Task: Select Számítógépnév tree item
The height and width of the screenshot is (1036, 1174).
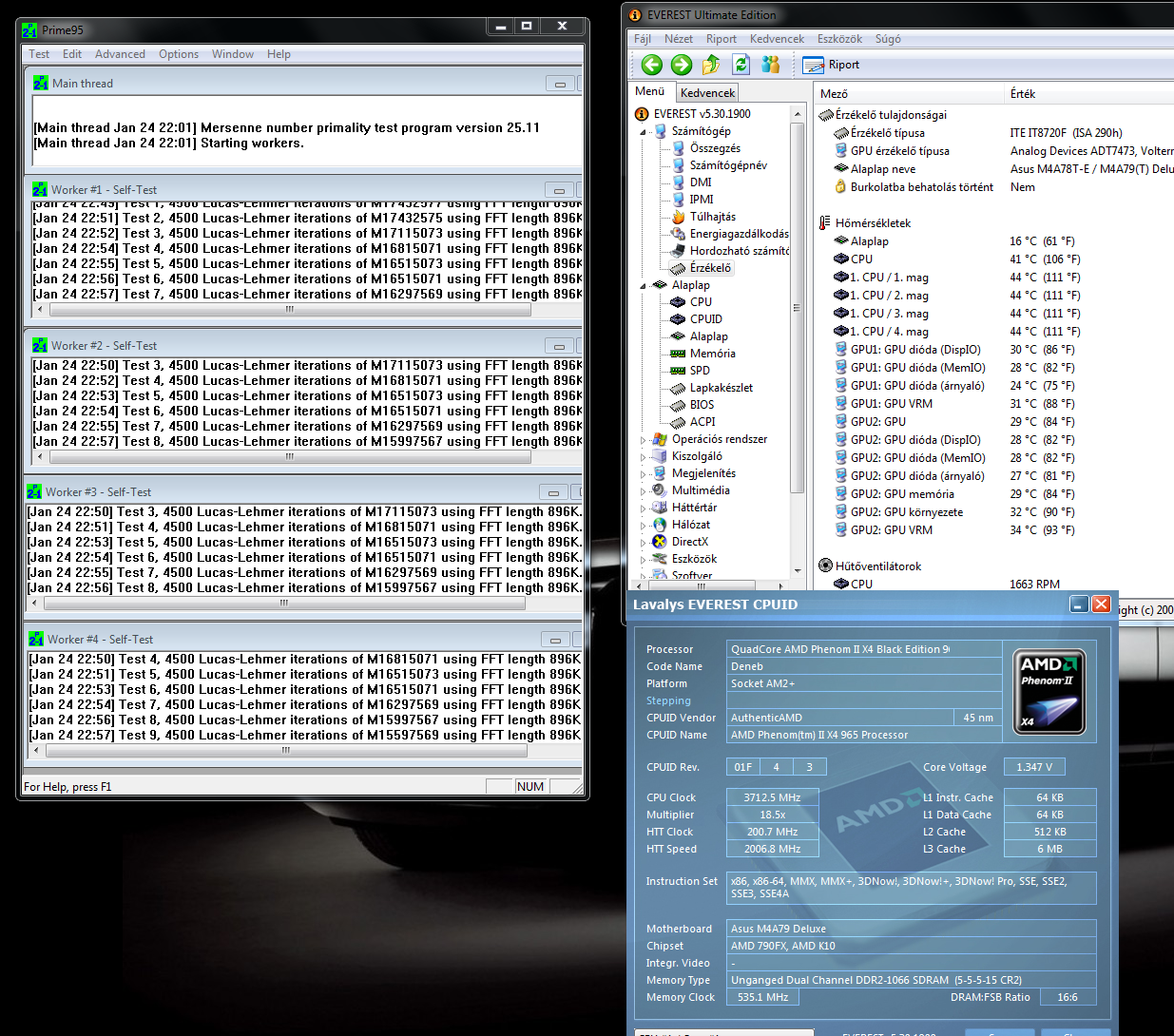Action: (x=728, y=165)
